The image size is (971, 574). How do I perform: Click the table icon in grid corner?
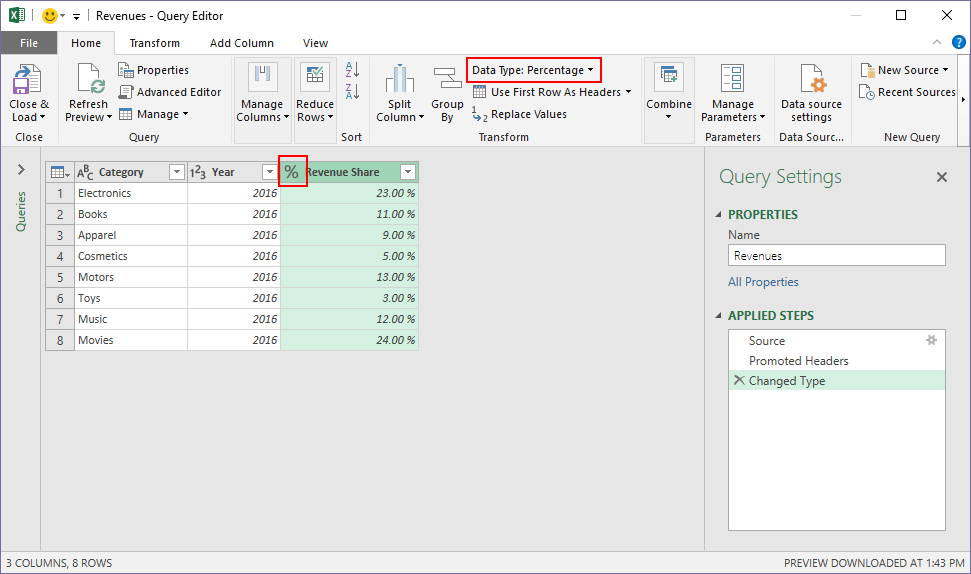click(x=59, y=172)
